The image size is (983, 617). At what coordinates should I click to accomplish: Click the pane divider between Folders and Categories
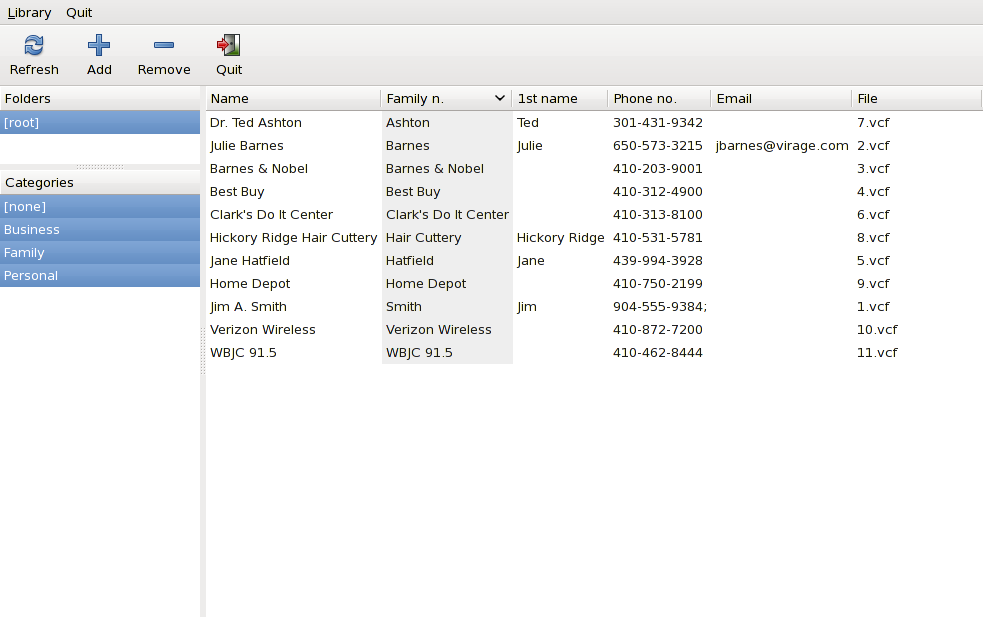(x=100, y=167)
